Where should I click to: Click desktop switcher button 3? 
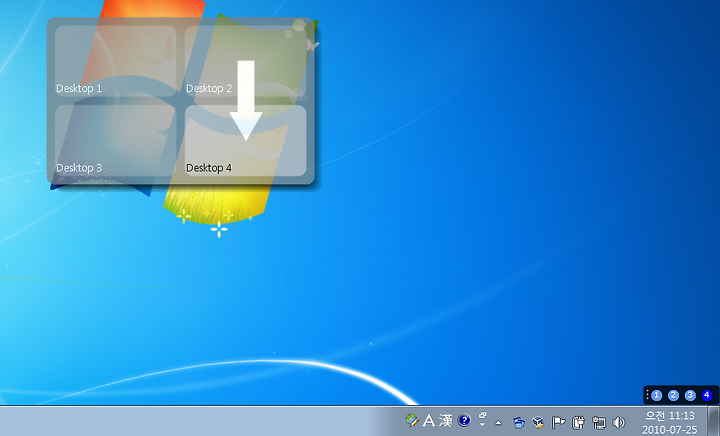[x=690, y=395]
